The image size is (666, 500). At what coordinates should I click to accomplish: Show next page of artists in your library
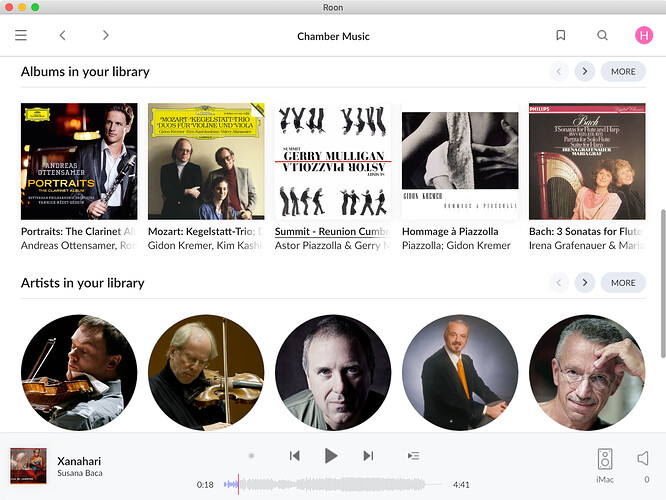(585, 282)
